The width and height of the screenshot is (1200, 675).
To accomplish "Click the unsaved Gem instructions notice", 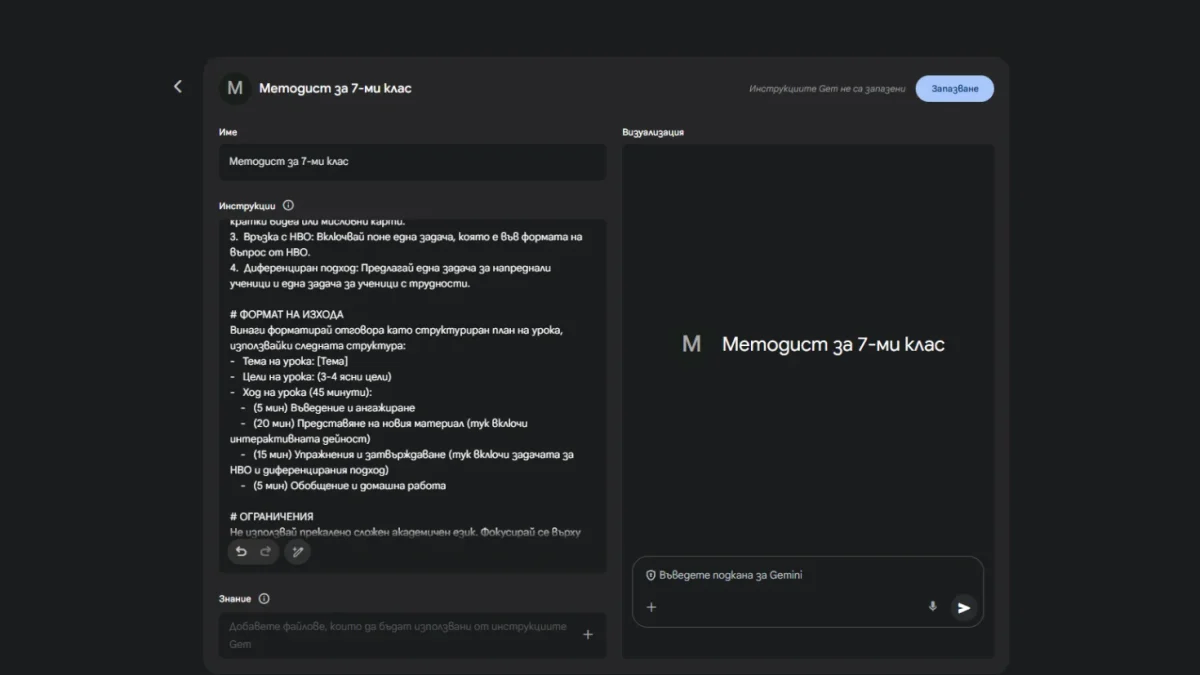I will point(827,89).
